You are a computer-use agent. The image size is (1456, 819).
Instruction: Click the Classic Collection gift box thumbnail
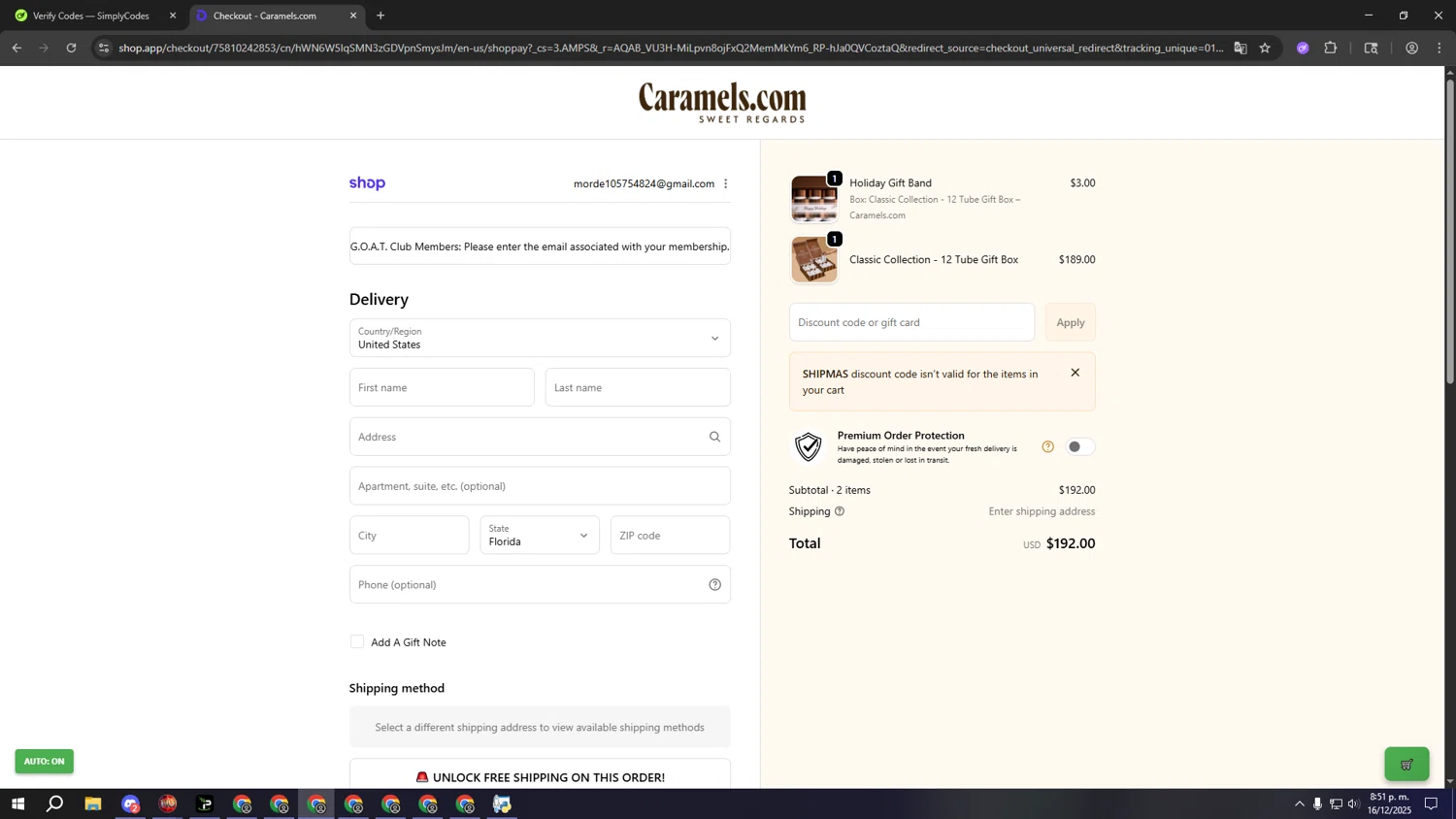coord(813,260)
